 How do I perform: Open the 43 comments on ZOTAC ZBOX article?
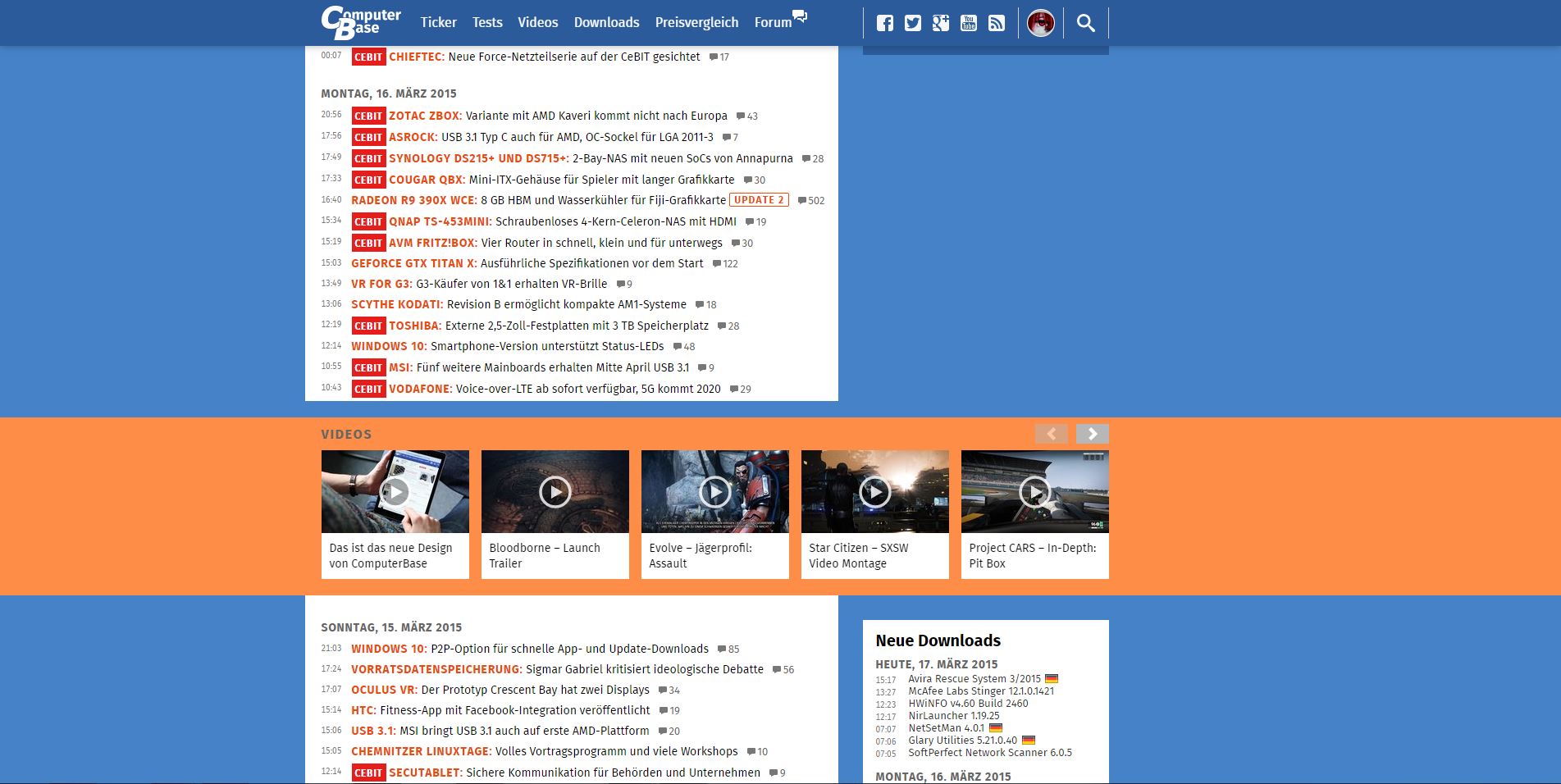(x=746, y=116)
